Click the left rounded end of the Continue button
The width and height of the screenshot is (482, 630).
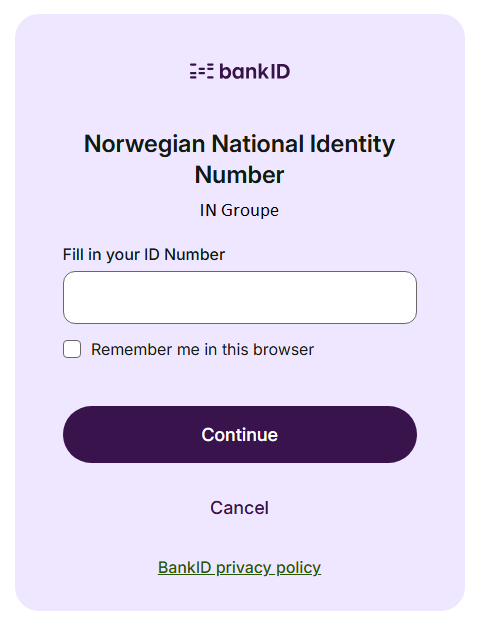pyautogui.click(x=80, y=434)
